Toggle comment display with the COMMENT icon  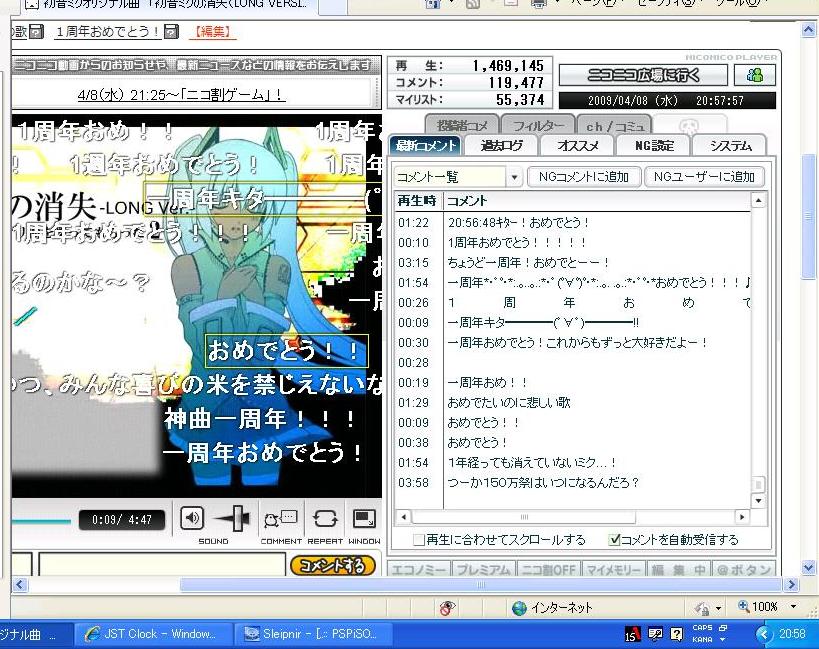coord(280,519)
